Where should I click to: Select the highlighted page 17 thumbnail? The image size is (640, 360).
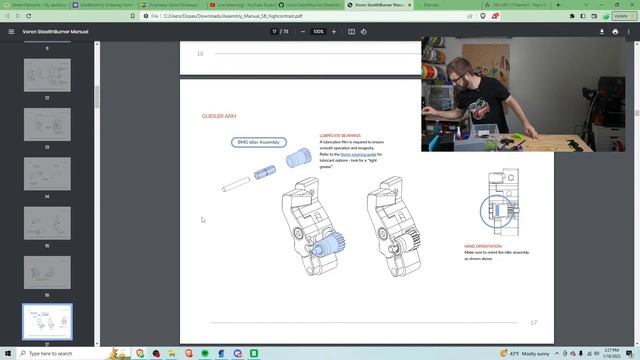click(x=47, y=322)
